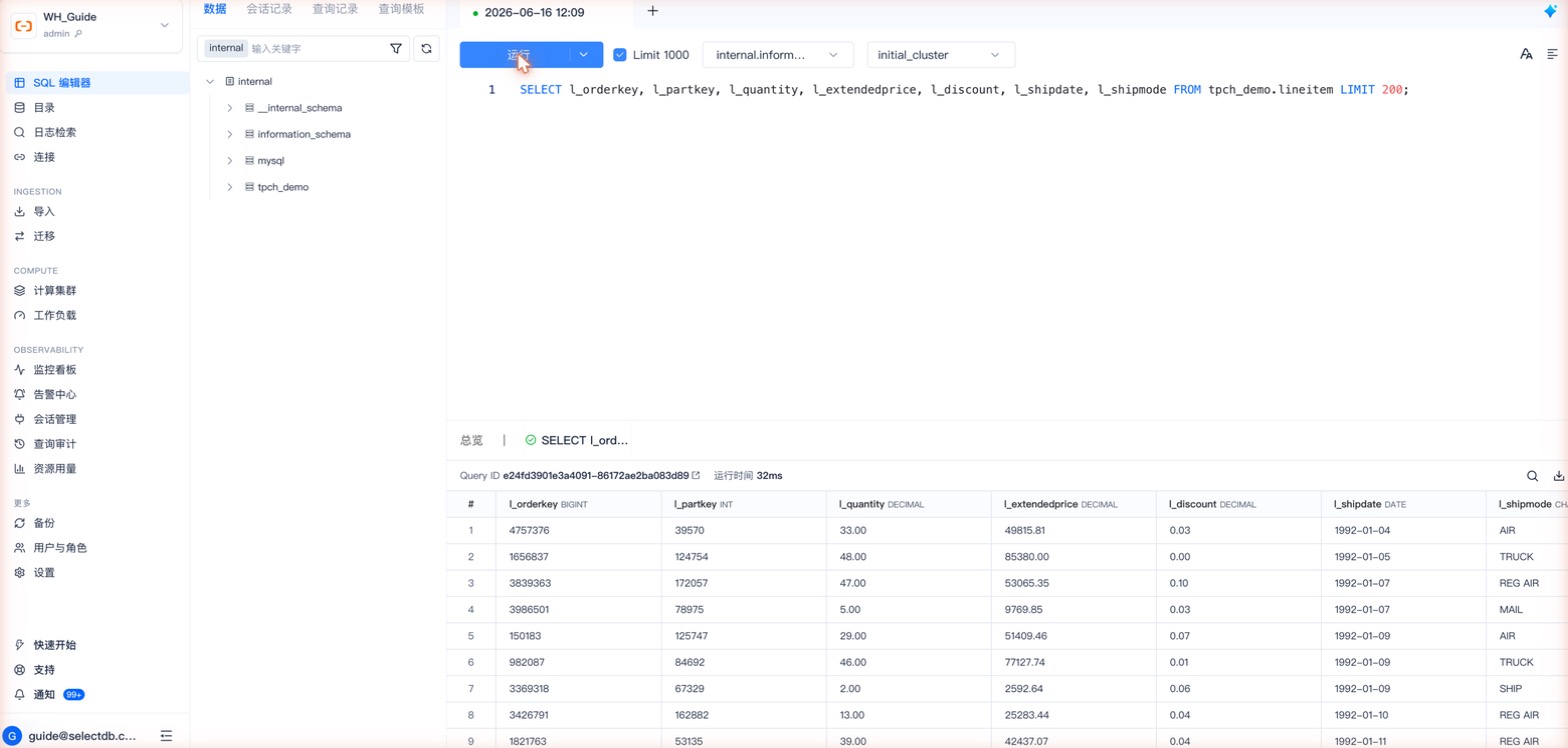
Task: Click the 连接 link icon
Action: 20,157
